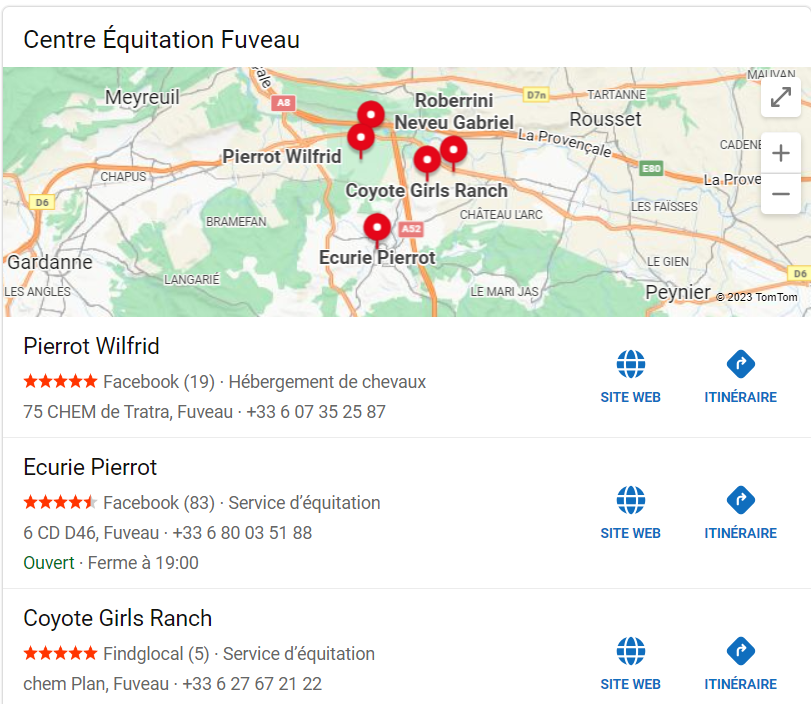Viewport: 811px width, 704px height.
Task: Open Coyote Girls Ranch website globe icon
Action: pyautogui.click(x=630, y=652)
